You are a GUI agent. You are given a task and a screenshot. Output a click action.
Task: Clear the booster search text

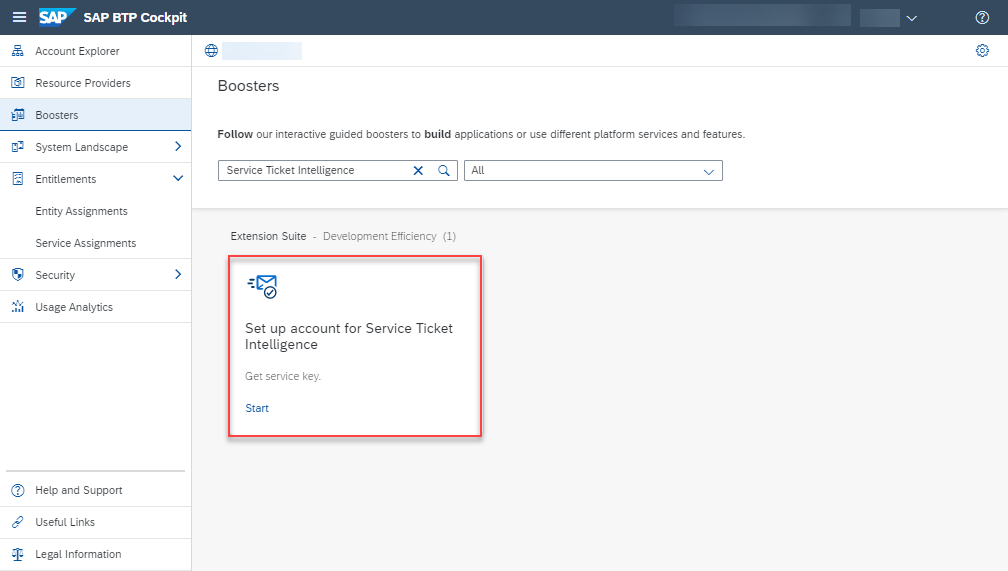(418, 170)
